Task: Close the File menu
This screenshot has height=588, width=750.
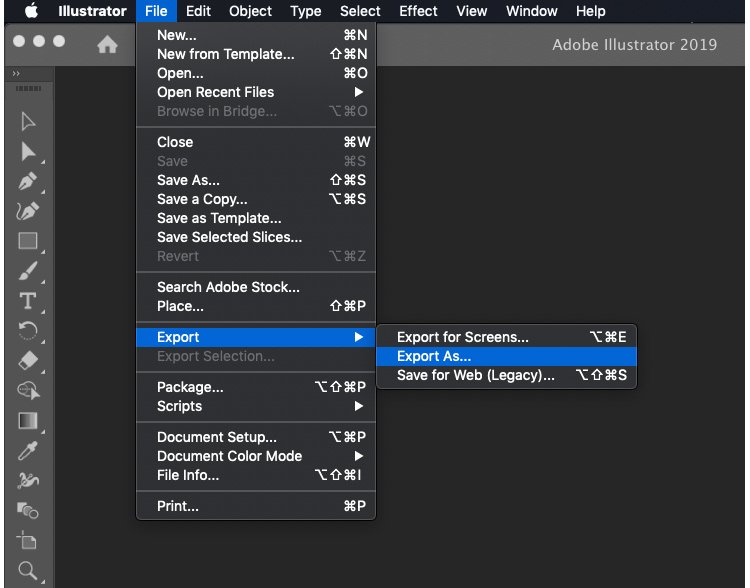Action: coord(156,11)
